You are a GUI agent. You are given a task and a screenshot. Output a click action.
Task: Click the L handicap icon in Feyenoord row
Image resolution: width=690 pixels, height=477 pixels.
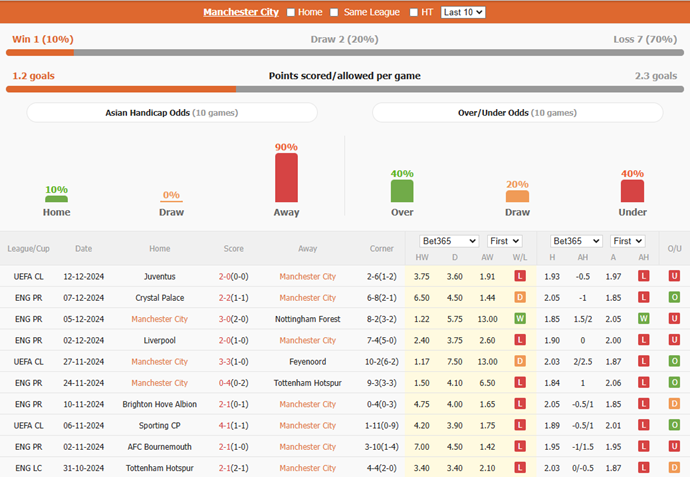[643, 361]
